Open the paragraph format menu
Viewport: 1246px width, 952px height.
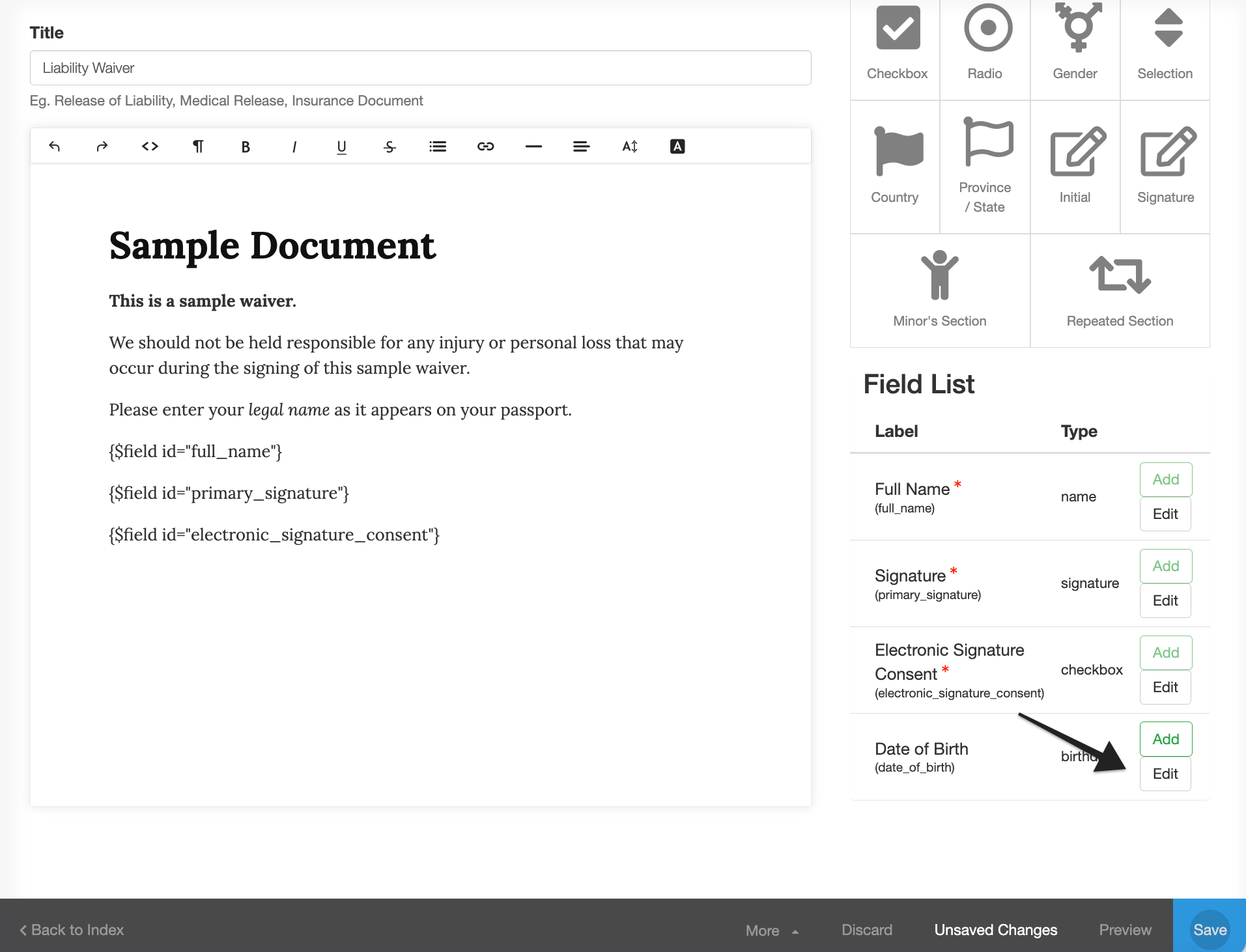click(x=198, y=147)
